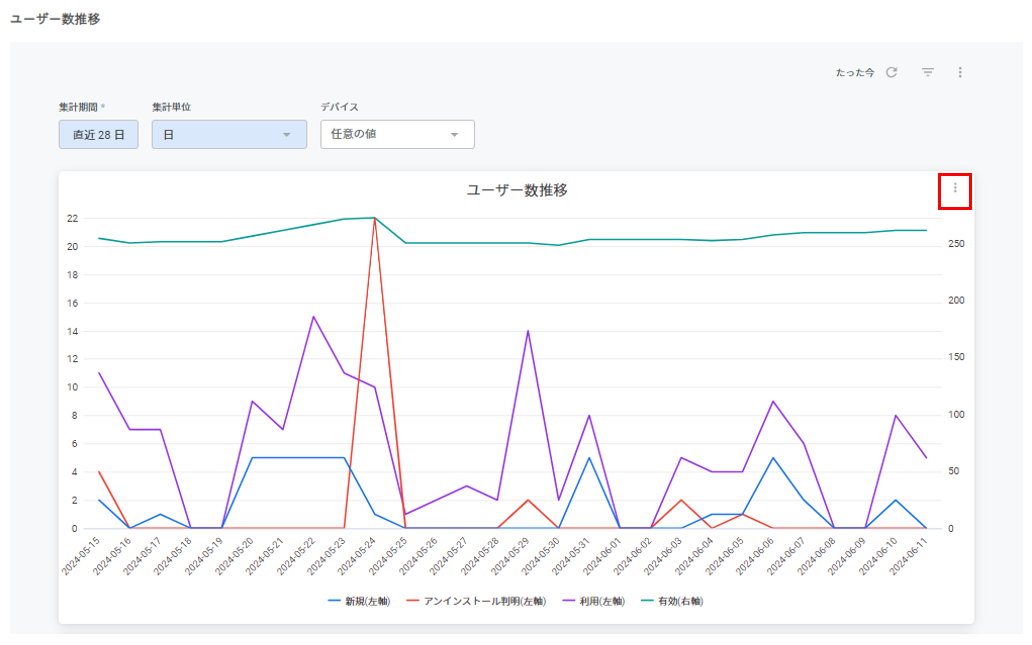Click the 2024-06-06 x-axis date label

pyautogui.click(x=756, y=556)
